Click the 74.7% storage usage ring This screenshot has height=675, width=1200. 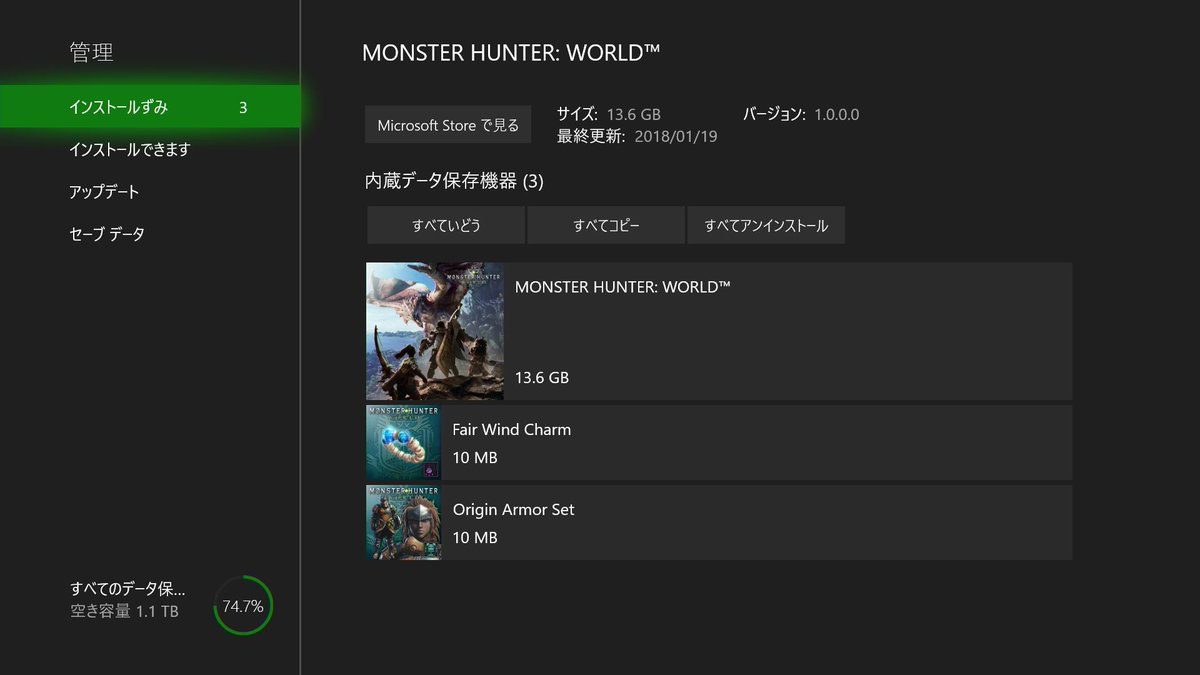click(243, 606)
